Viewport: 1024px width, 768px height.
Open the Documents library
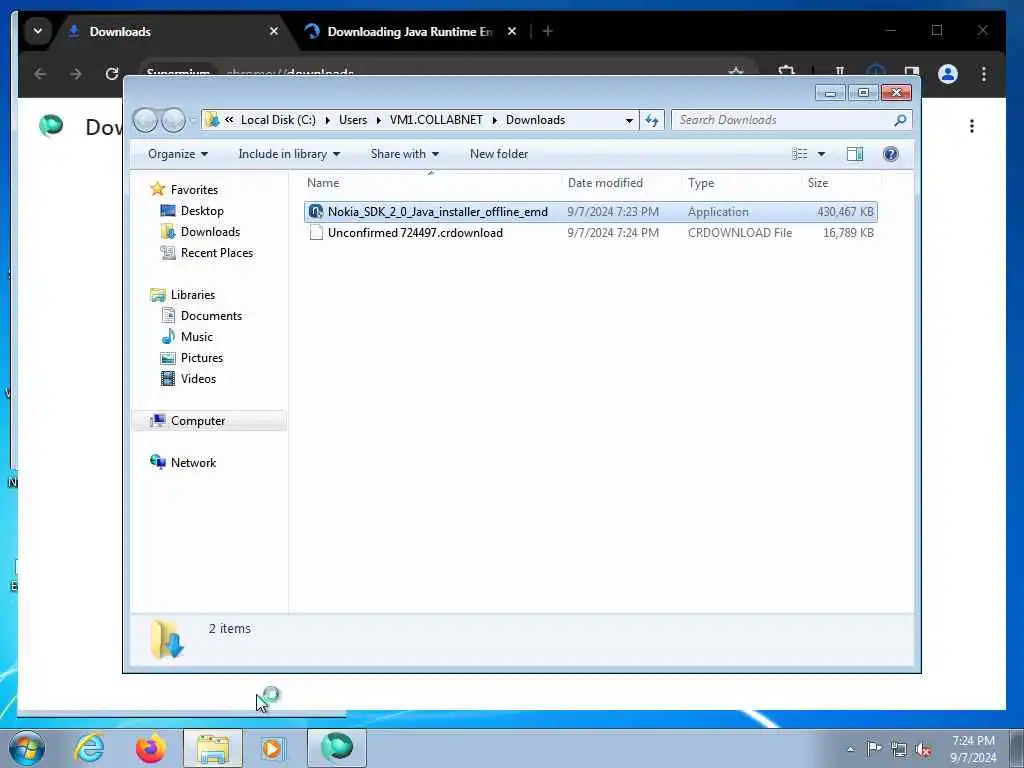[x=211, y=315]
